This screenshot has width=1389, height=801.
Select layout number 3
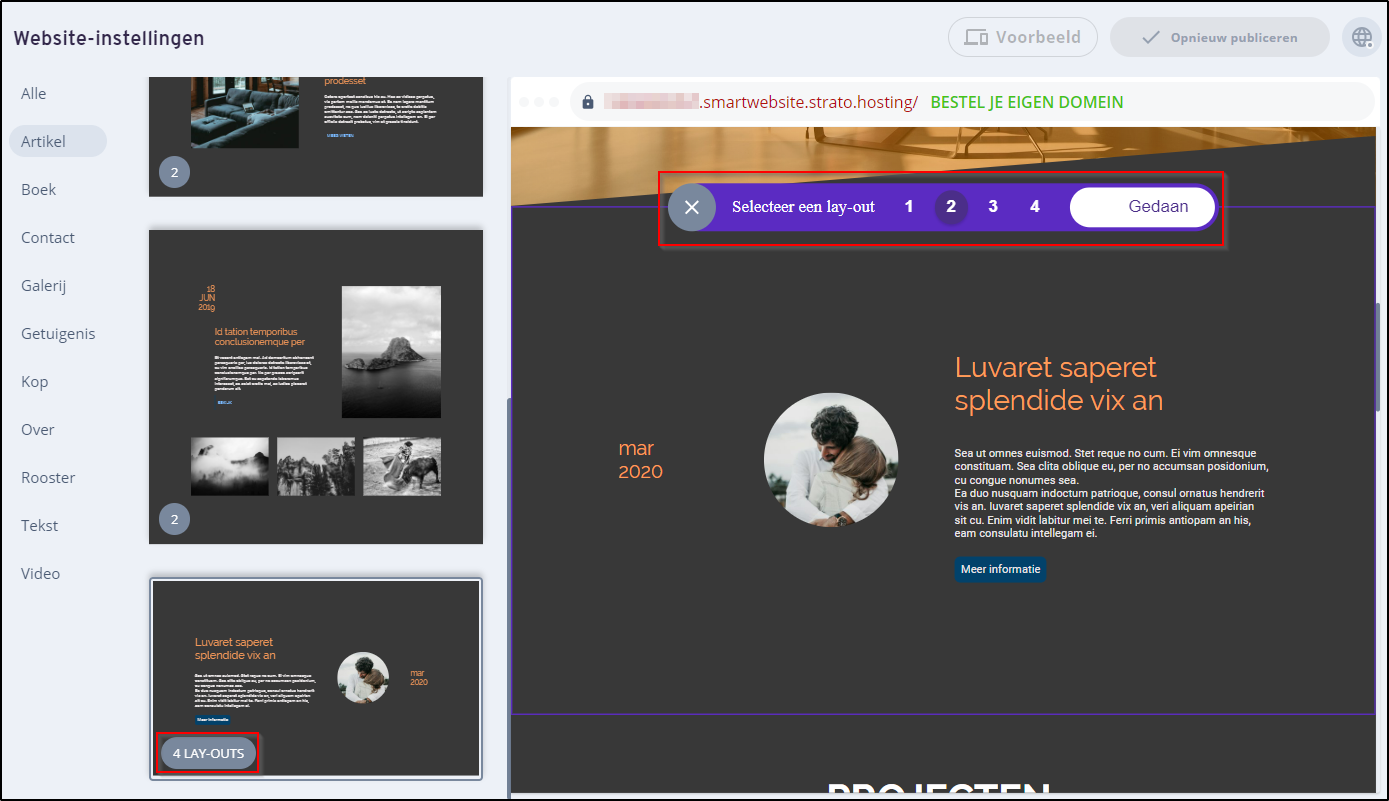coord(993,207)
